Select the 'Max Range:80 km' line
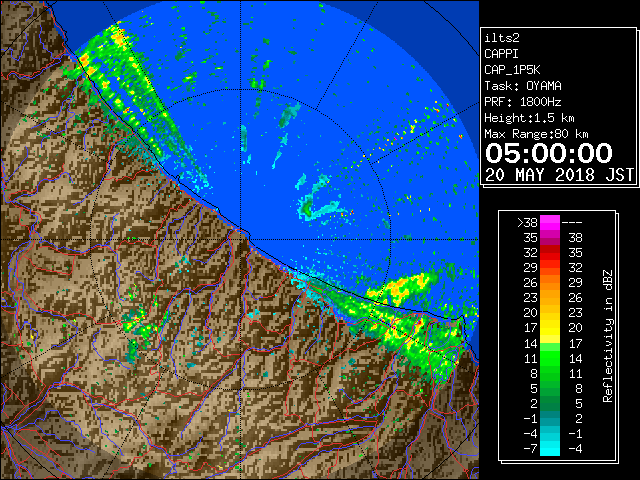 tap(536, 134)
